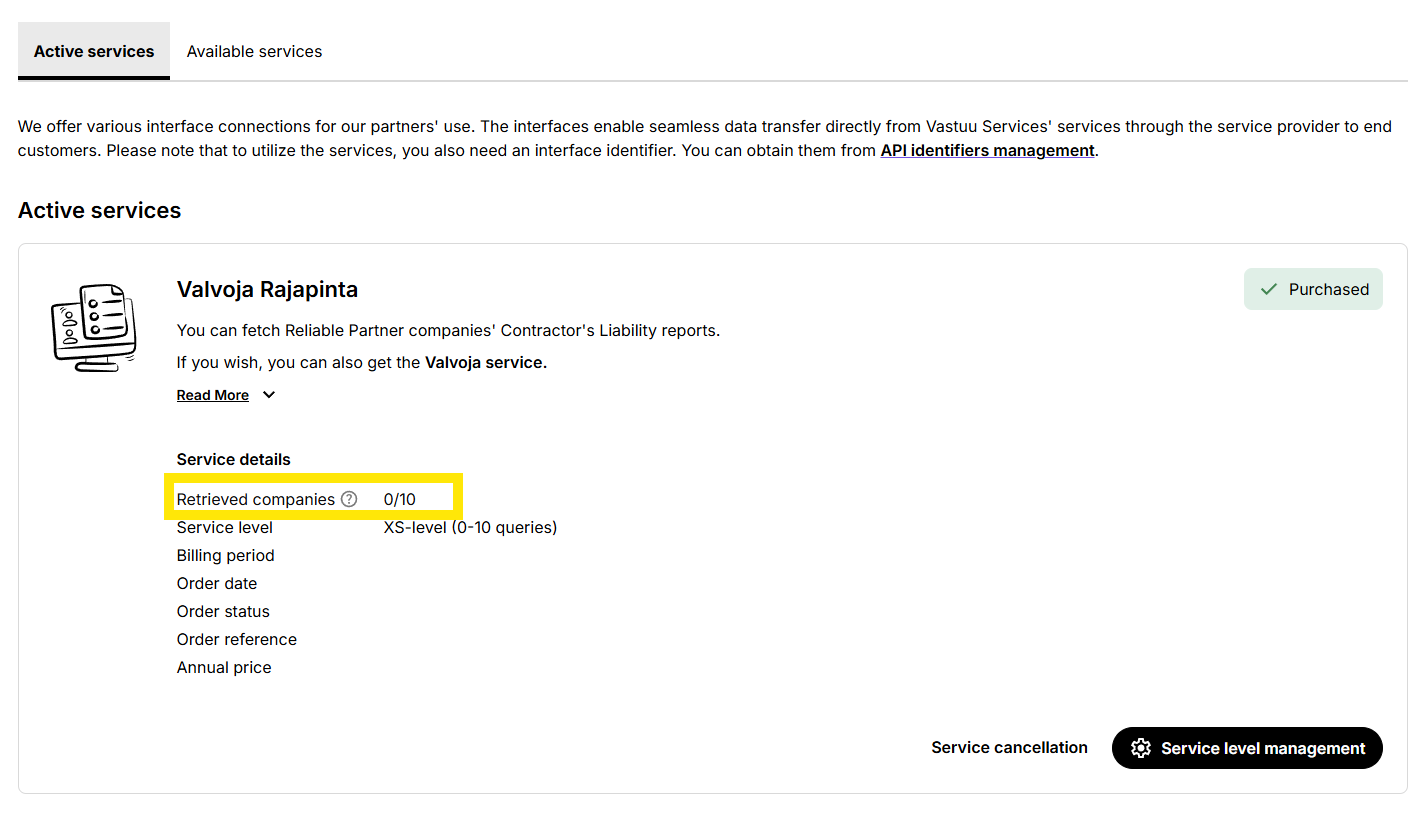The width and height of the screenshot is (1425, 818).
Task: Click the Annual price label
Action: [x=224, y=667]
